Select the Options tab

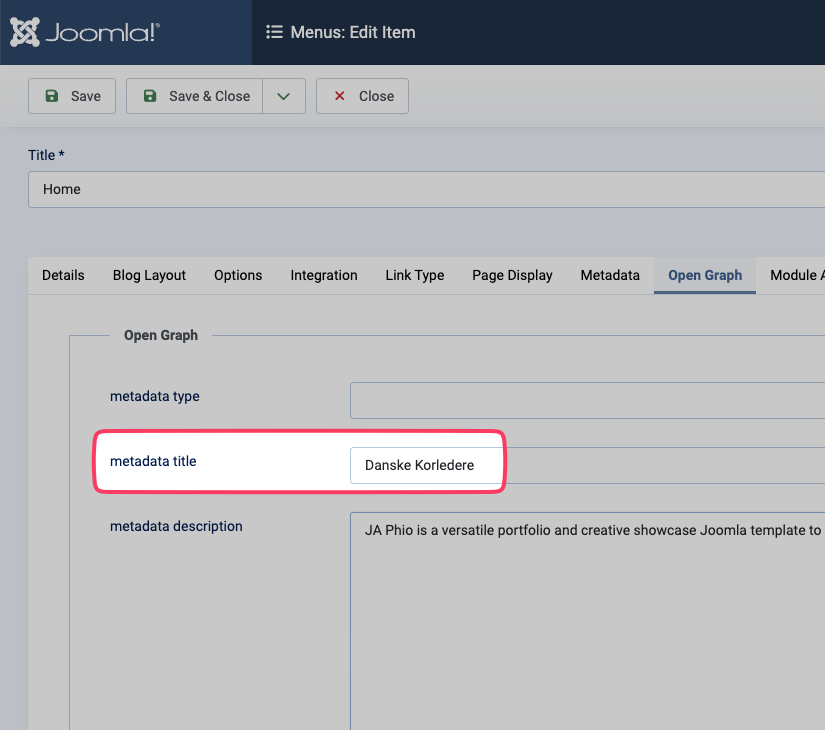click(238, 275)
